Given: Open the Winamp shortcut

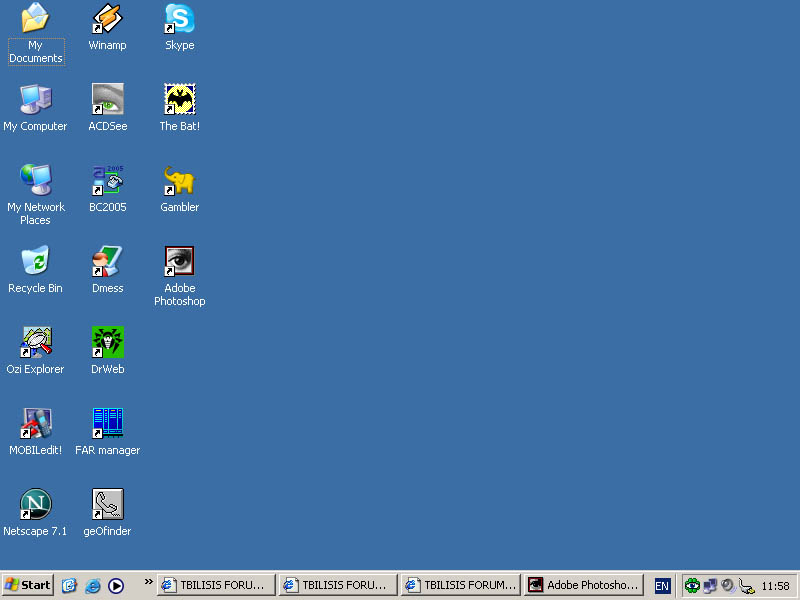Looking at the screenshot, I should (107, 27).
